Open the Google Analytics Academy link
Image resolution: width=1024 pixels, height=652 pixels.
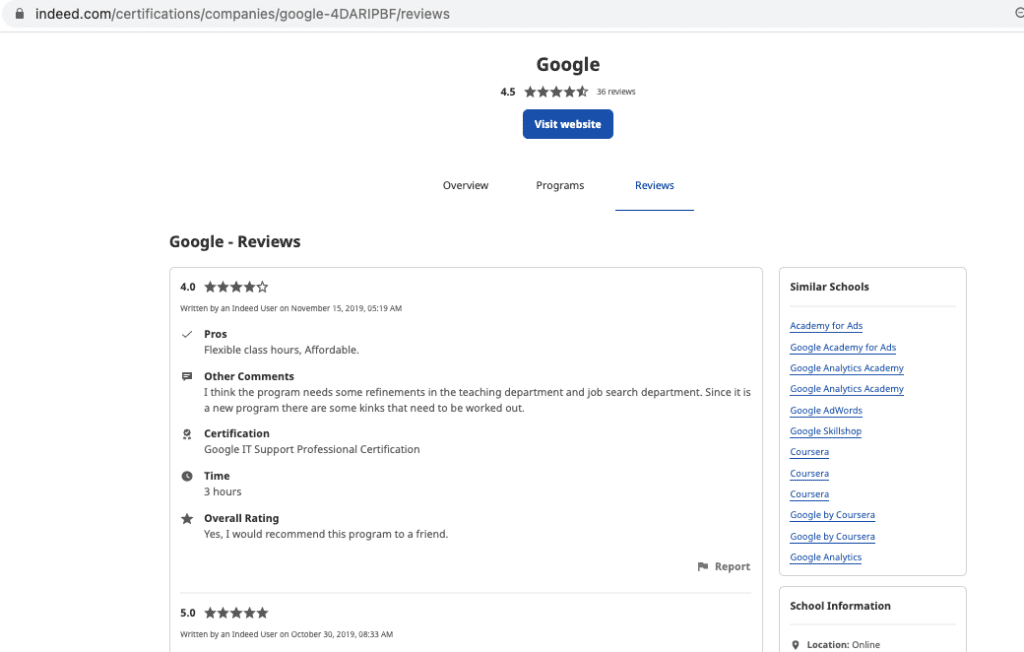click(x=846, y=368)
